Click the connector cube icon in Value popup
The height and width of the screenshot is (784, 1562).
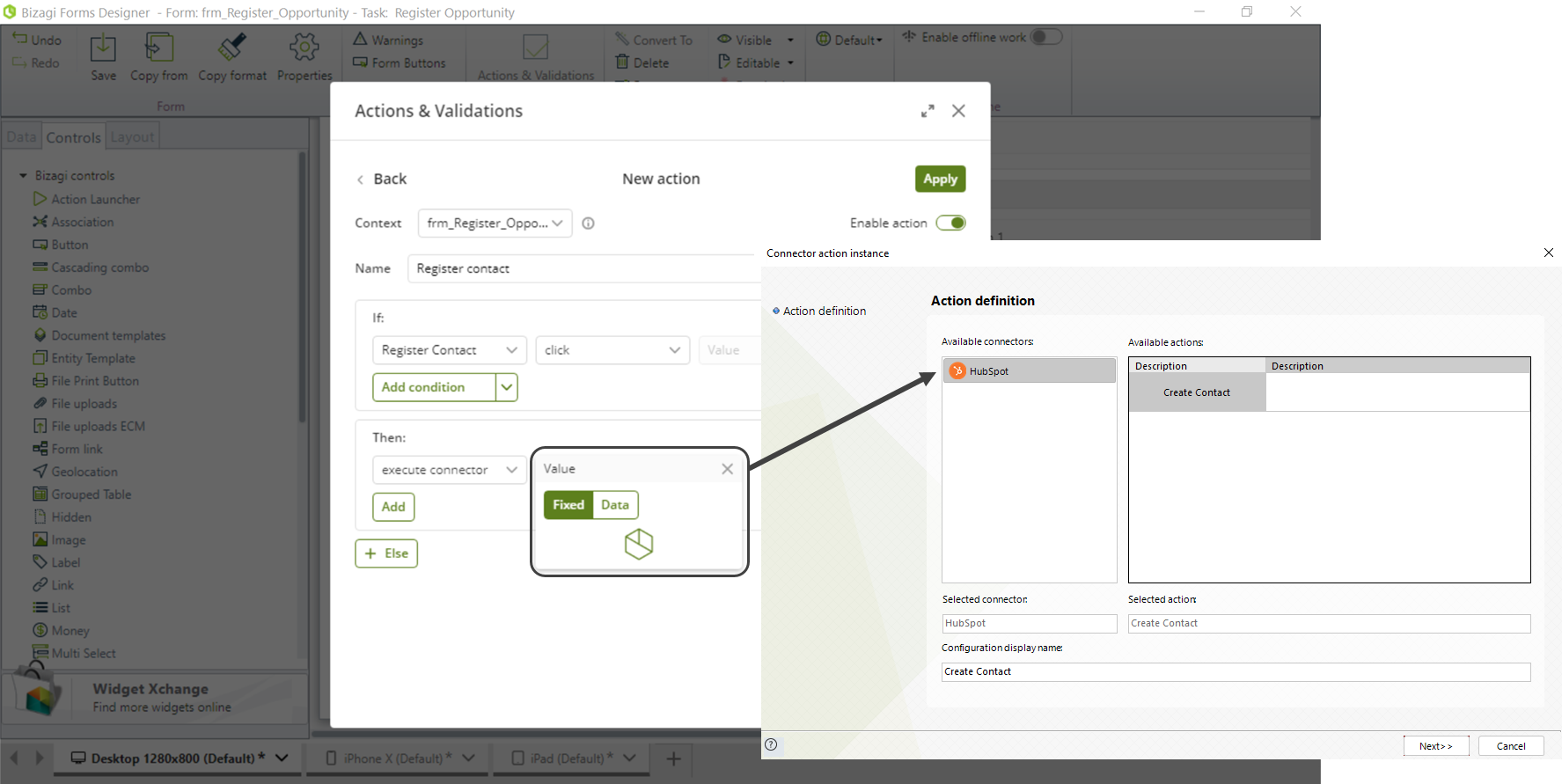[x=639, y=544]
